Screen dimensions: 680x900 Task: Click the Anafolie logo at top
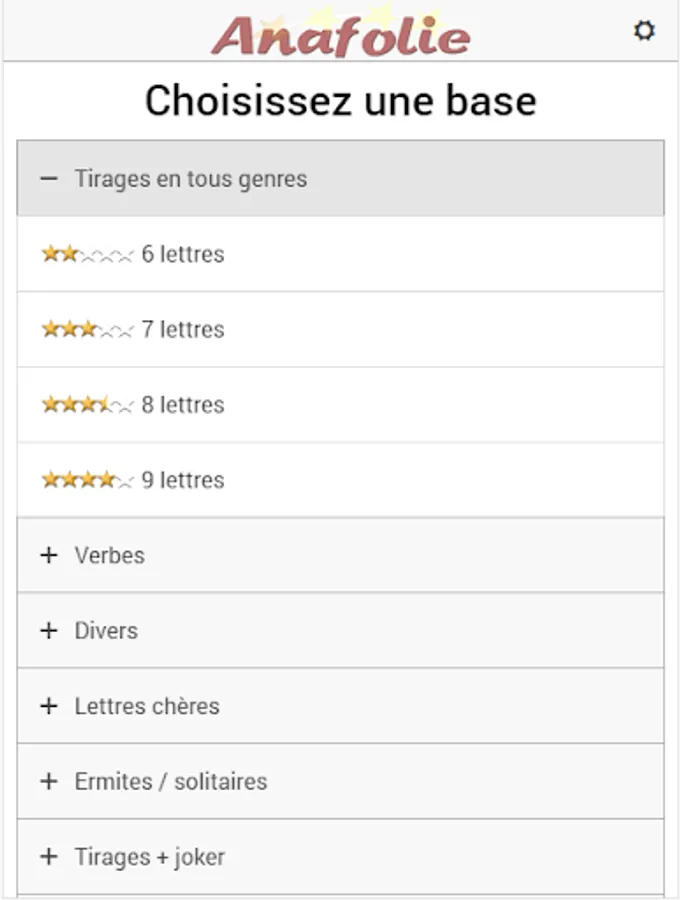(340, 35)
